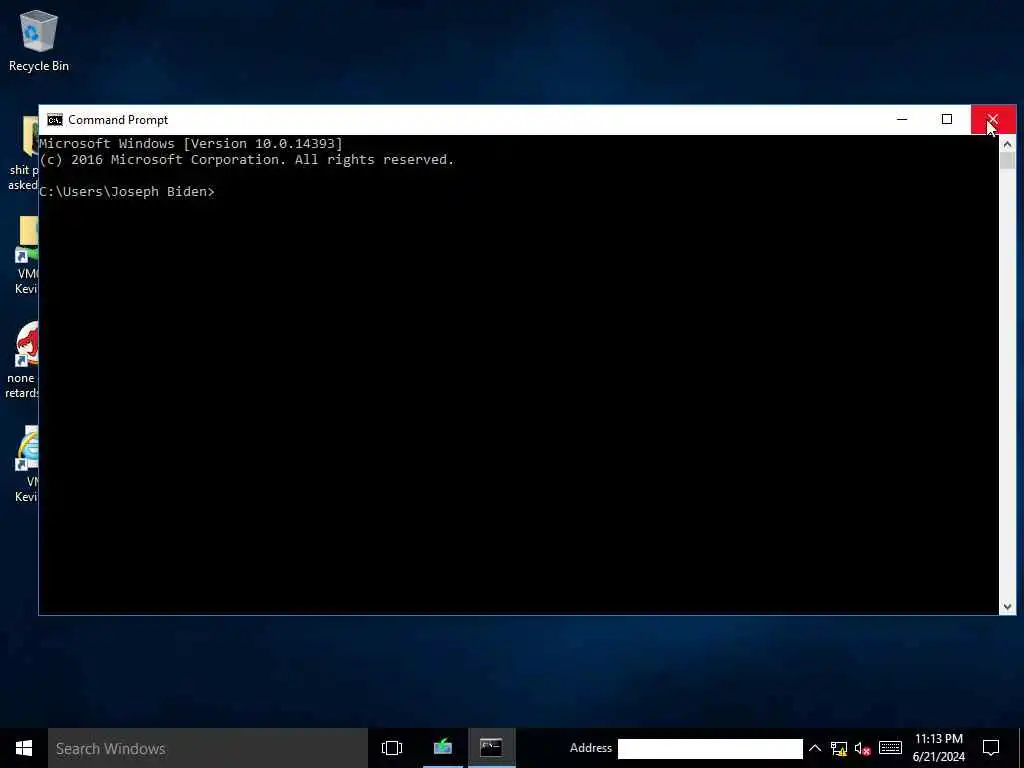Click the Microsoft Windows version text line
The image size is (1024, 768).
(191, 144)
